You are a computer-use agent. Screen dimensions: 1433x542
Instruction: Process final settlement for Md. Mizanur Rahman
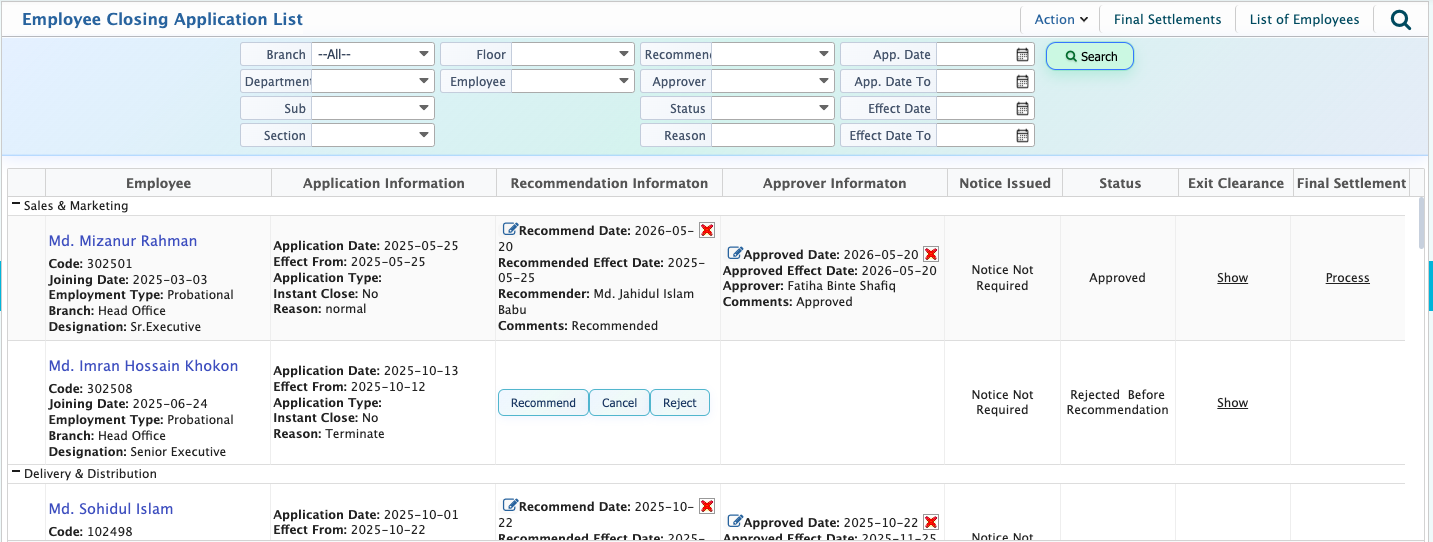pyautogui.click(x=1347, y=278)
